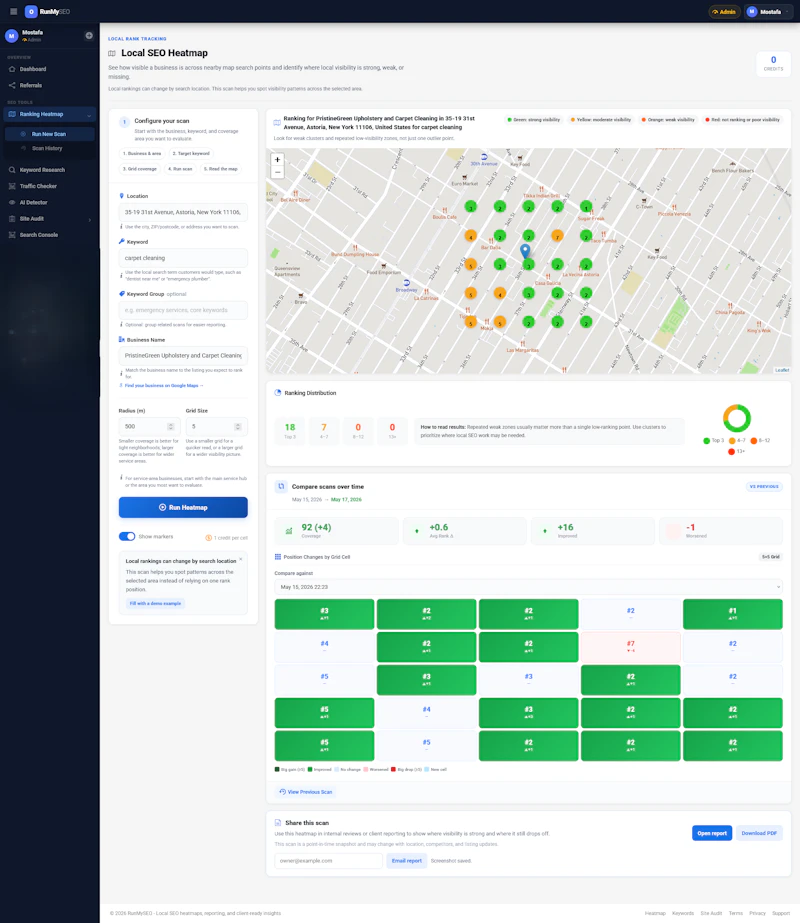This screenshot has height=923, width=800.
Task: Click the Run Heatmap button
Action: (183, 507)
